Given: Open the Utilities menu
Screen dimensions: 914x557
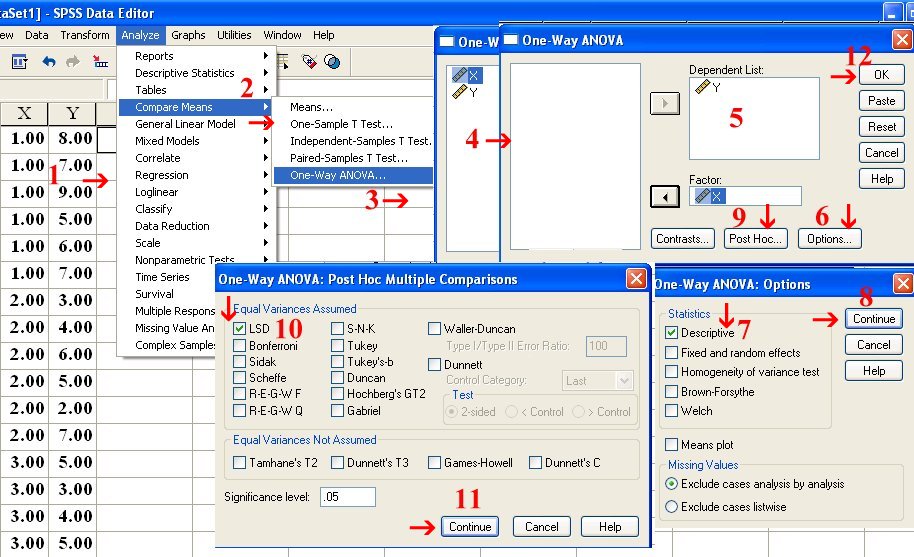Looking at the screenshot, I should [x=234, y=35].
